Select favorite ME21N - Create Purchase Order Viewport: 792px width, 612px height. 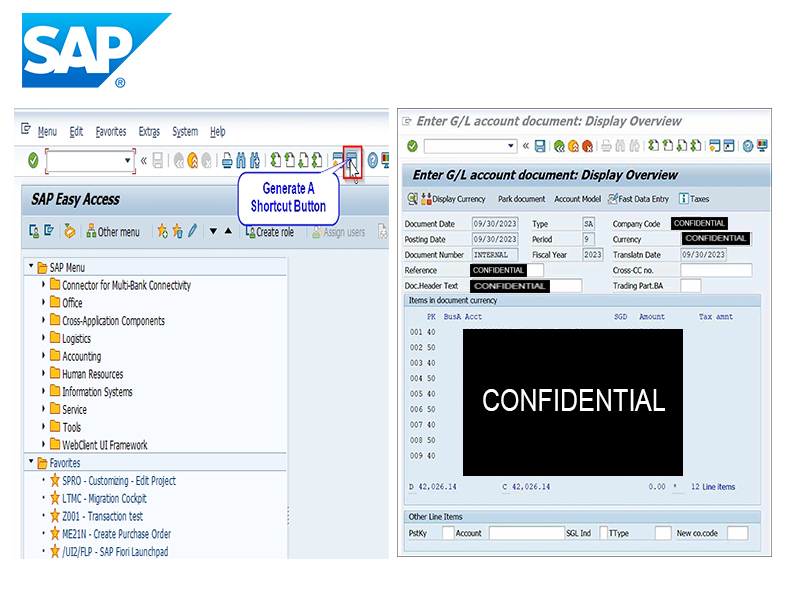coord(110,534)
